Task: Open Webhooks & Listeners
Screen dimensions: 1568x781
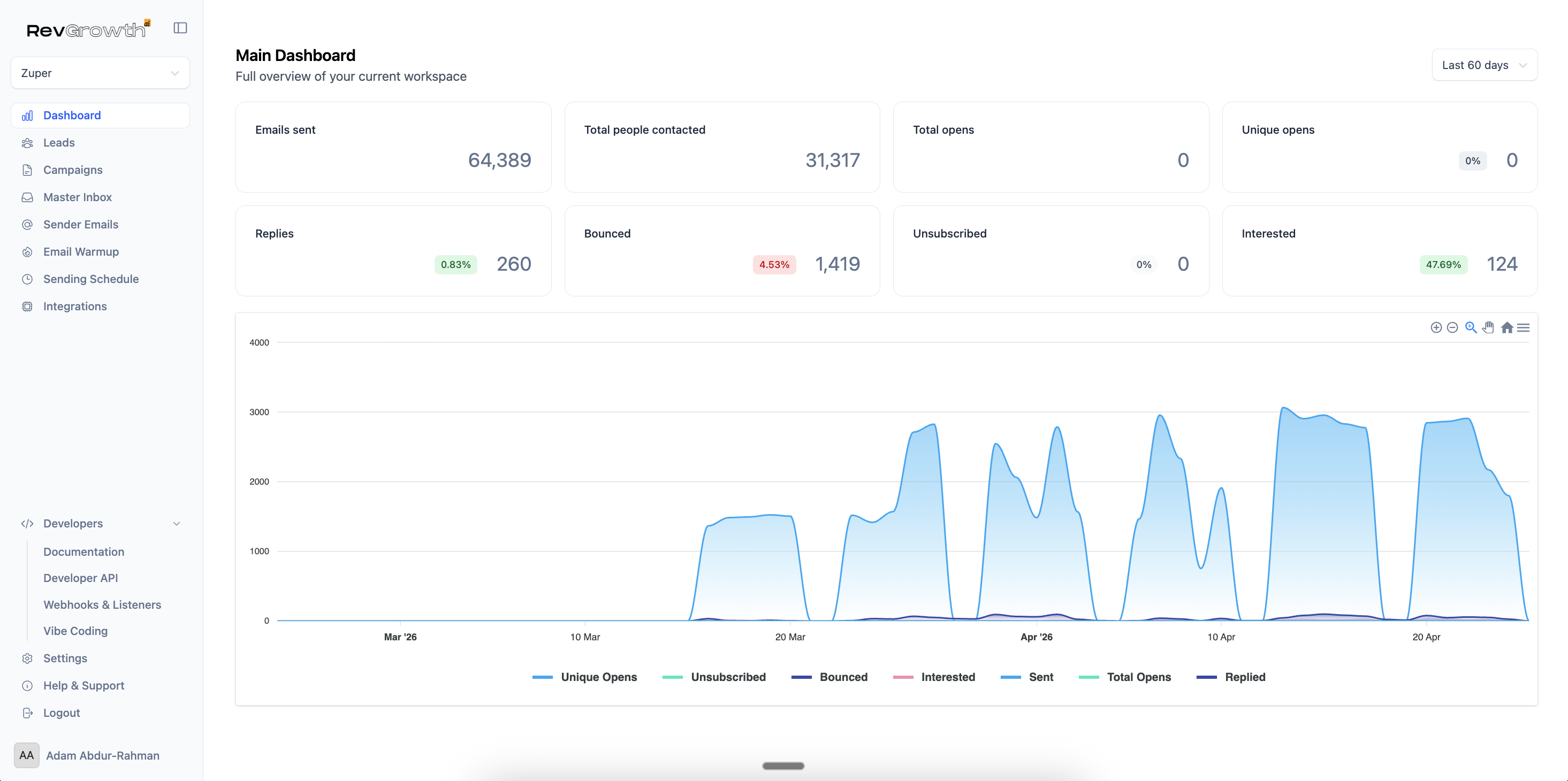Action: click(102, 604)
